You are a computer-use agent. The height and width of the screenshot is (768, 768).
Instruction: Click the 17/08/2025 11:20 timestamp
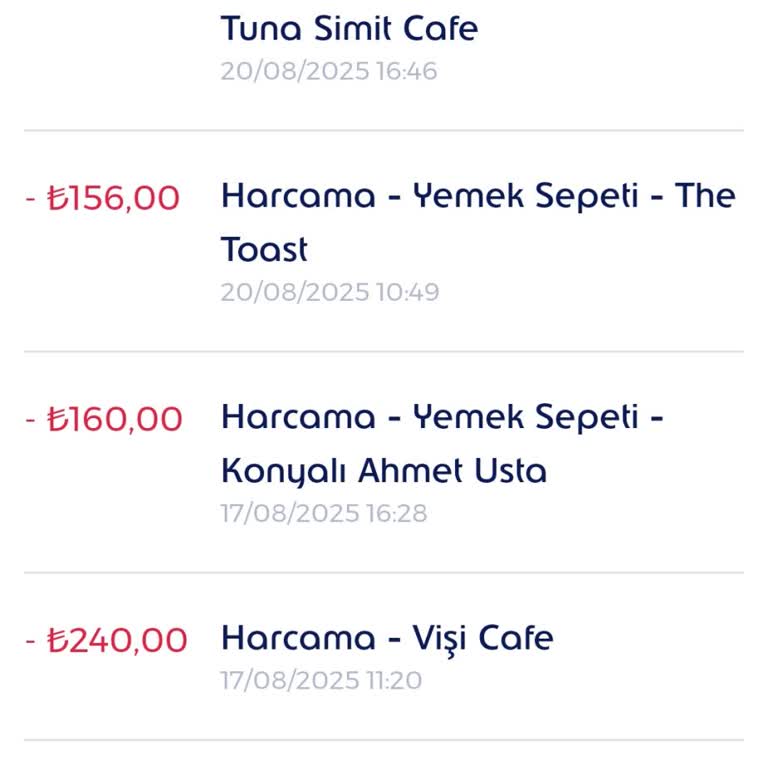pyautogui.click(x=321, y=681)
